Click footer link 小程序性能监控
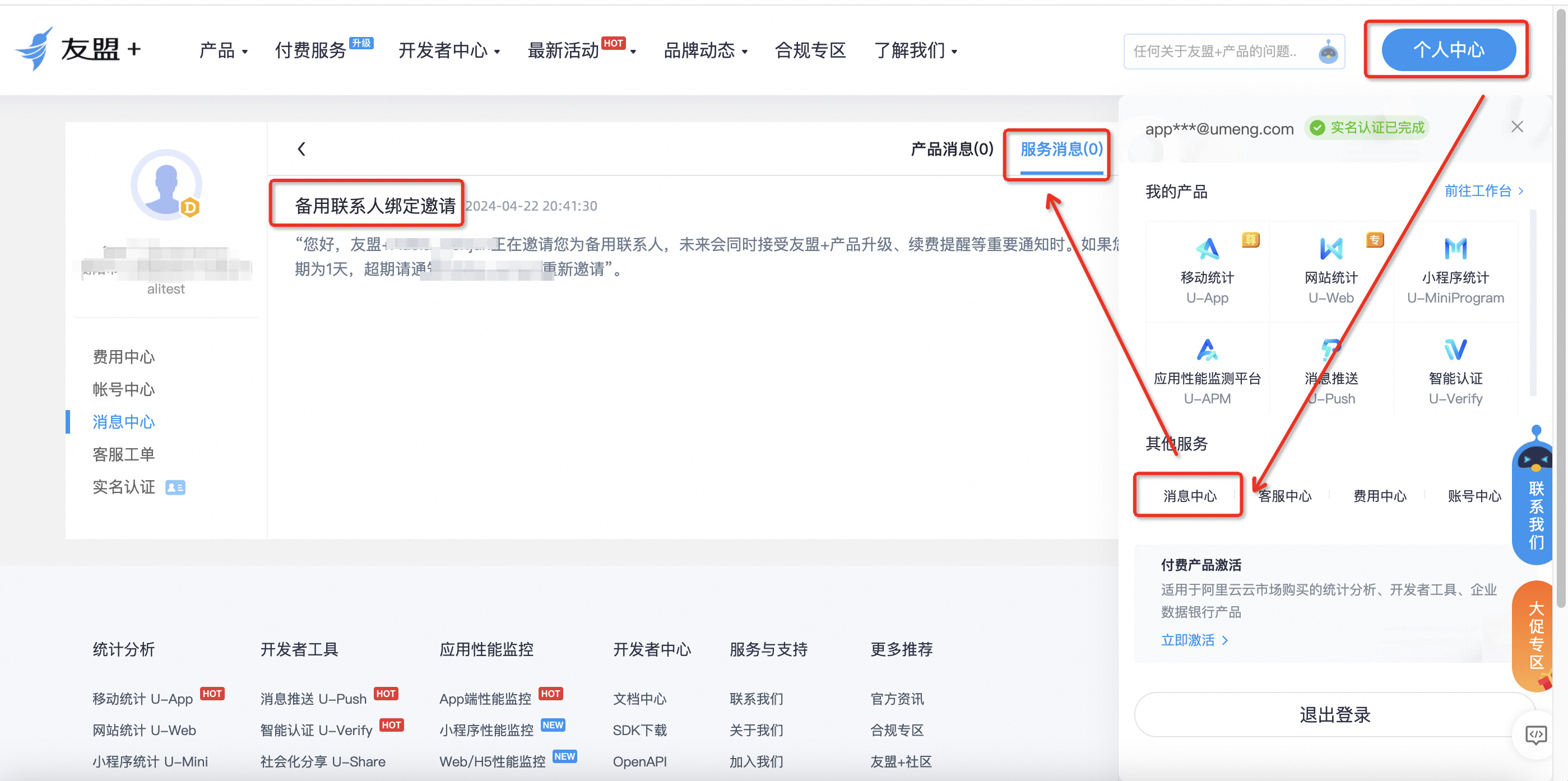This screenshot has width=1568, height=781. (486, 731)
